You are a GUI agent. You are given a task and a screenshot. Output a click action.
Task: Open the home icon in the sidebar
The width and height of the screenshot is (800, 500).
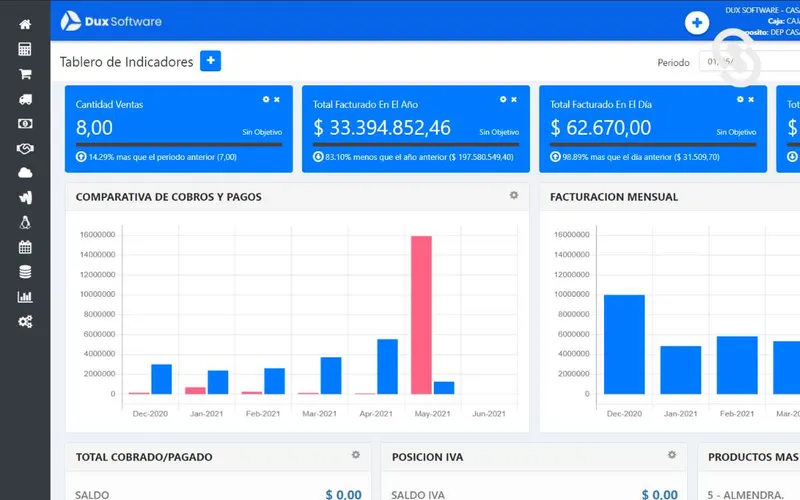(x=25, y=24)
